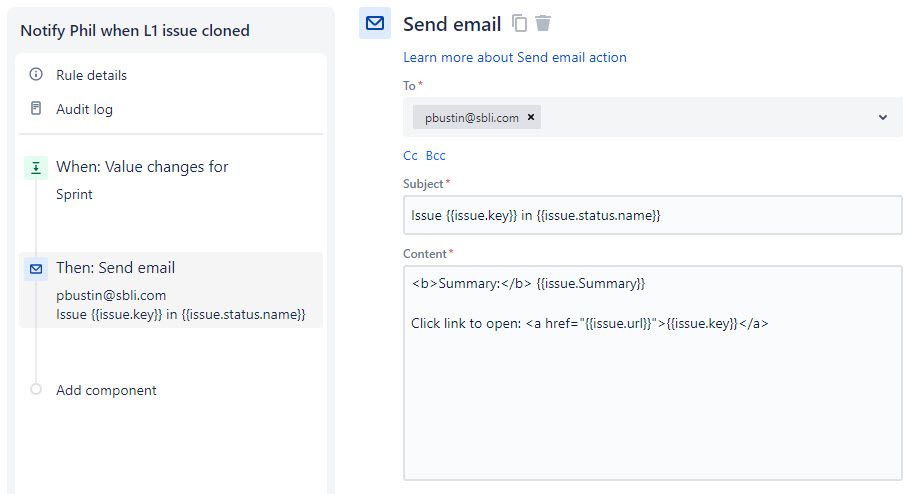912x494 pixels.
Task: Duplicate the Send email action
Action: (x=519, y=23)
